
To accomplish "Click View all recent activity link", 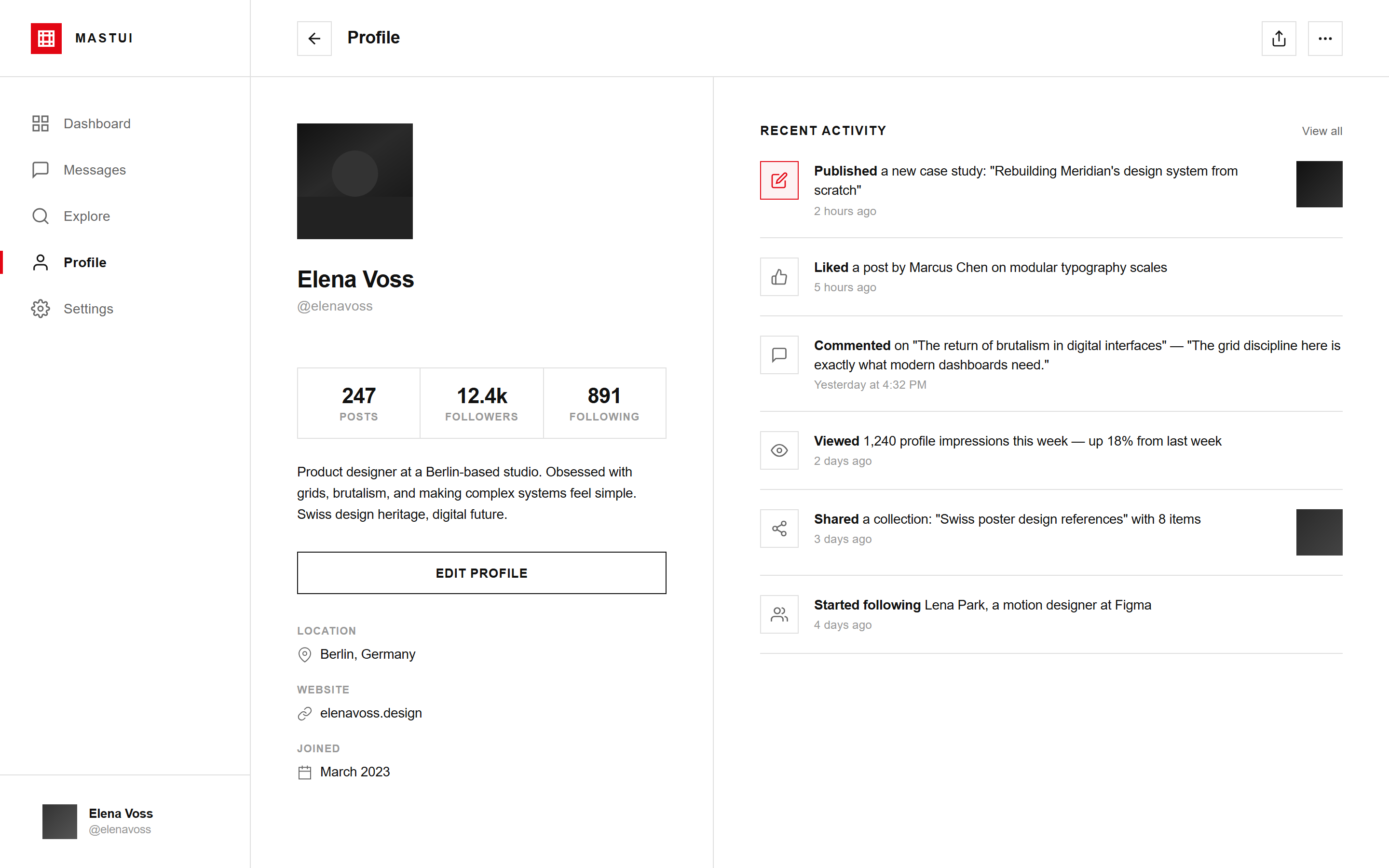I will click(1322, 131).
